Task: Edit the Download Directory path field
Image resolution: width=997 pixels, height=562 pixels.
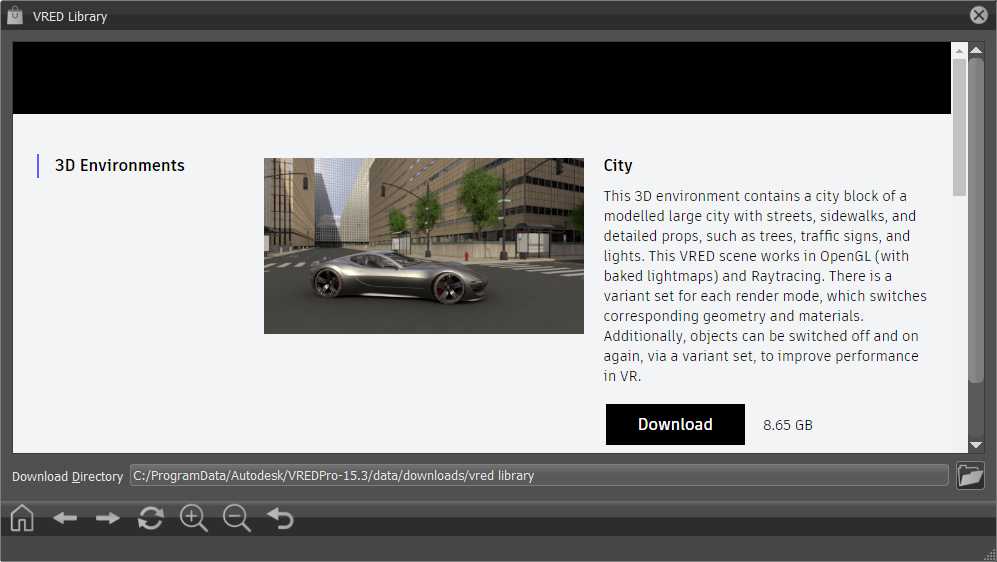Action: click(539, 476)
